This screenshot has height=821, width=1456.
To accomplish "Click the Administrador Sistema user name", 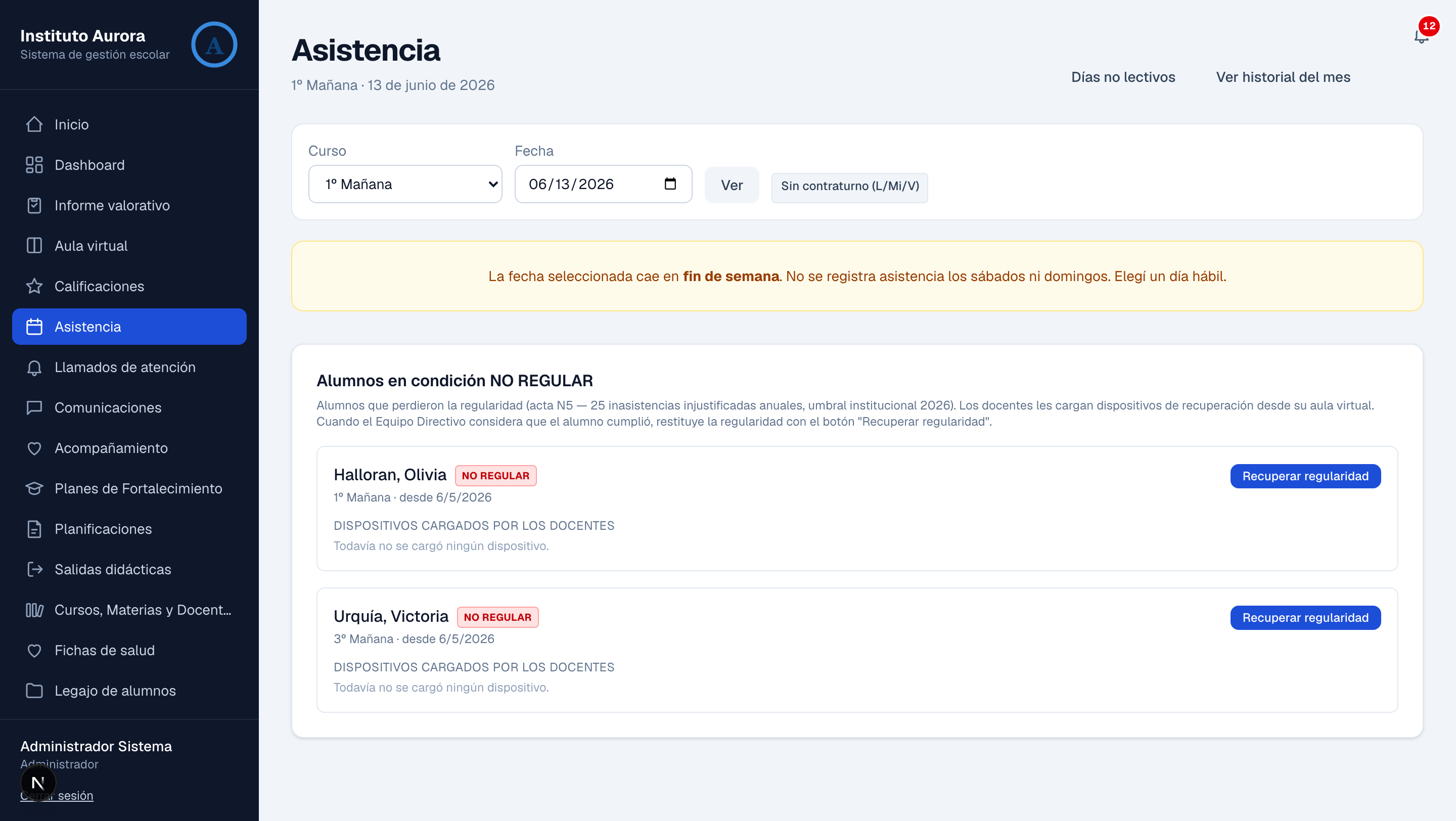I will tap(96, 746).
